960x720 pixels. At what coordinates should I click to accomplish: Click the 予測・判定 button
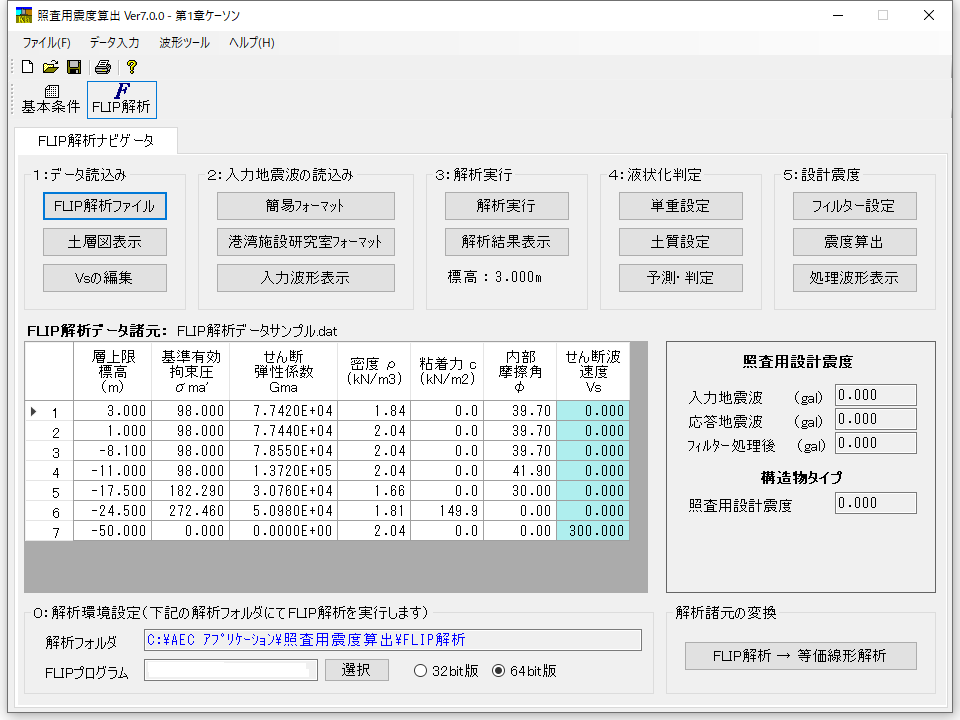[x=680, y=278]
